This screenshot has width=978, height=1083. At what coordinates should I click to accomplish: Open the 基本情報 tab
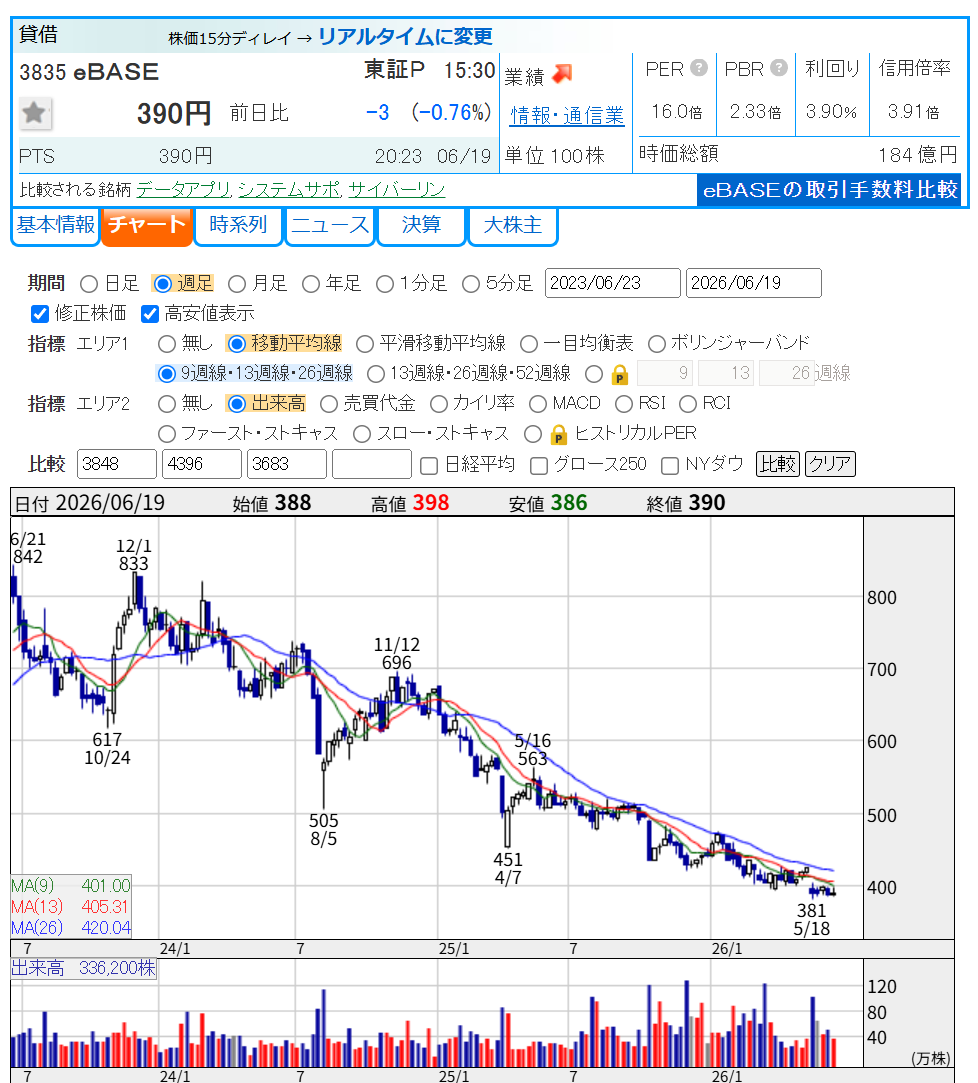coord(56,225)
